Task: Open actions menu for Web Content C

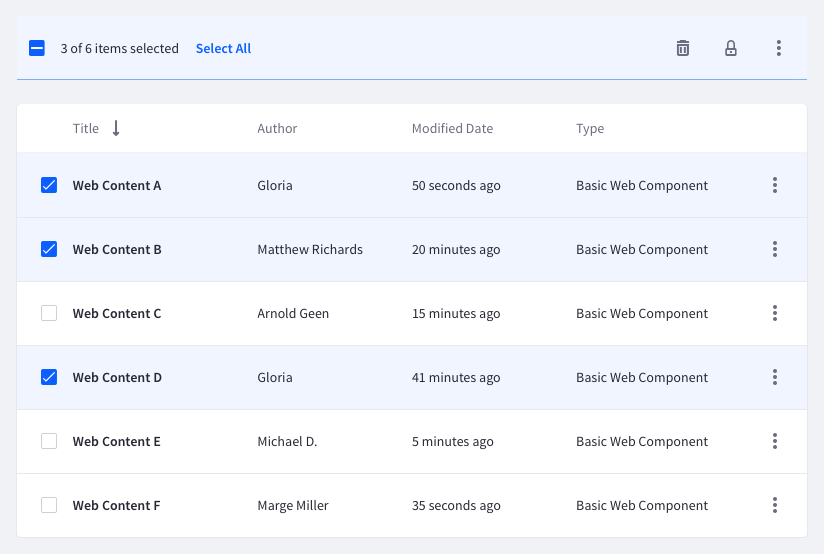Action: tap(775, 313)
